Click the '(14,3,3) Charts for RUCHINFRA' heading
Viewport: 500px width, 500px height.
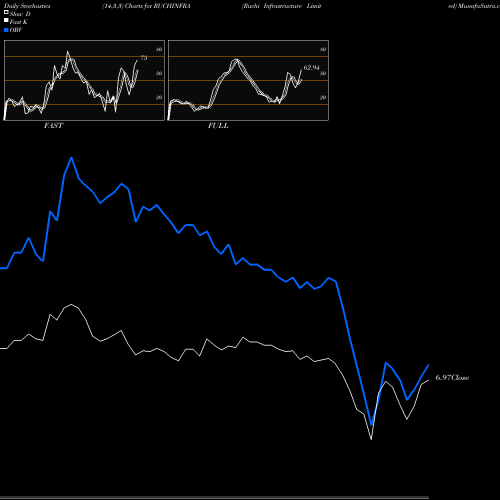(x=146, y=6)
